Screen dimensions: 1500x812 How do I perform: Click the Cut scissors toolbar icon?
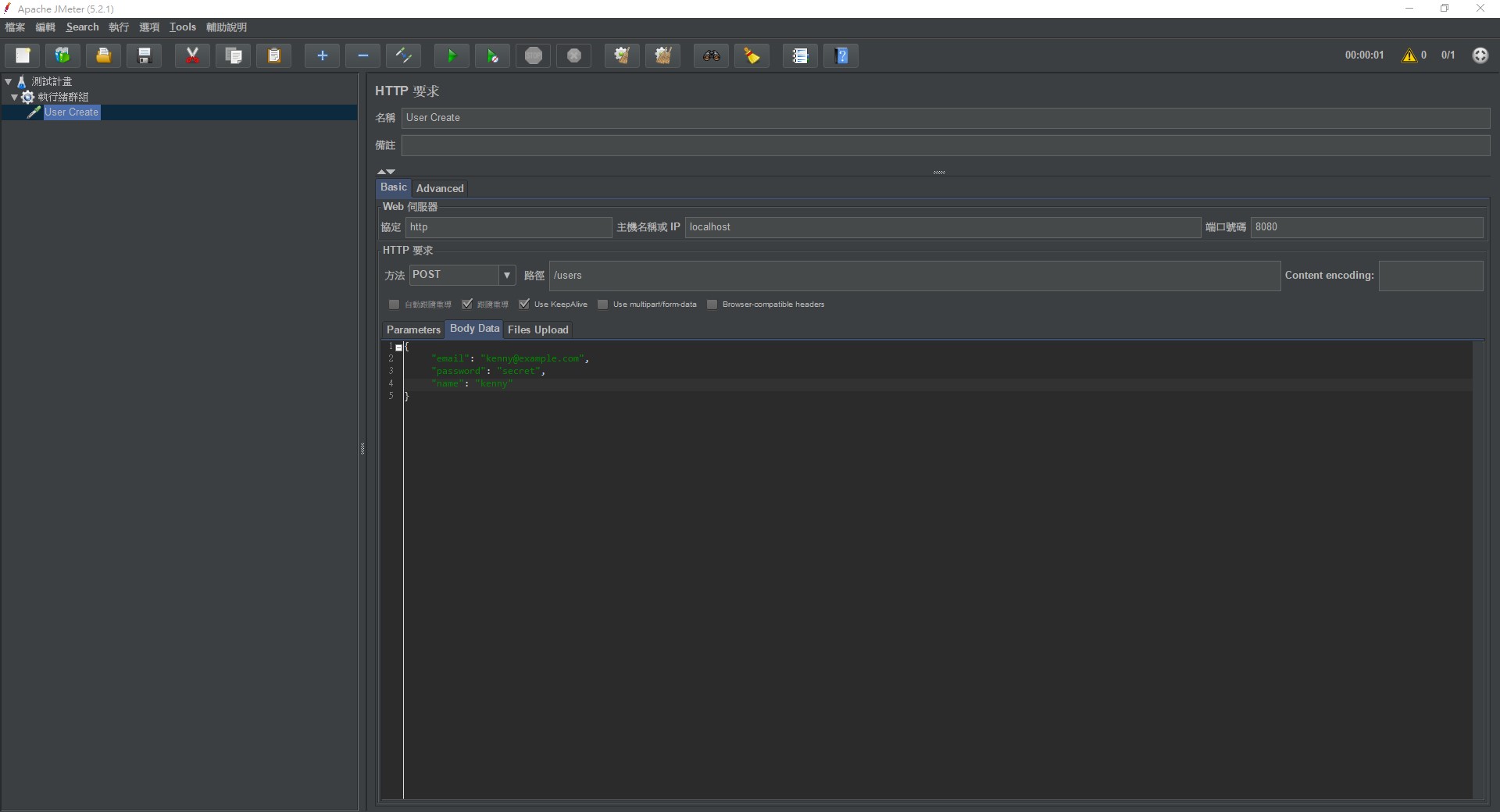(x=192, y=55)
